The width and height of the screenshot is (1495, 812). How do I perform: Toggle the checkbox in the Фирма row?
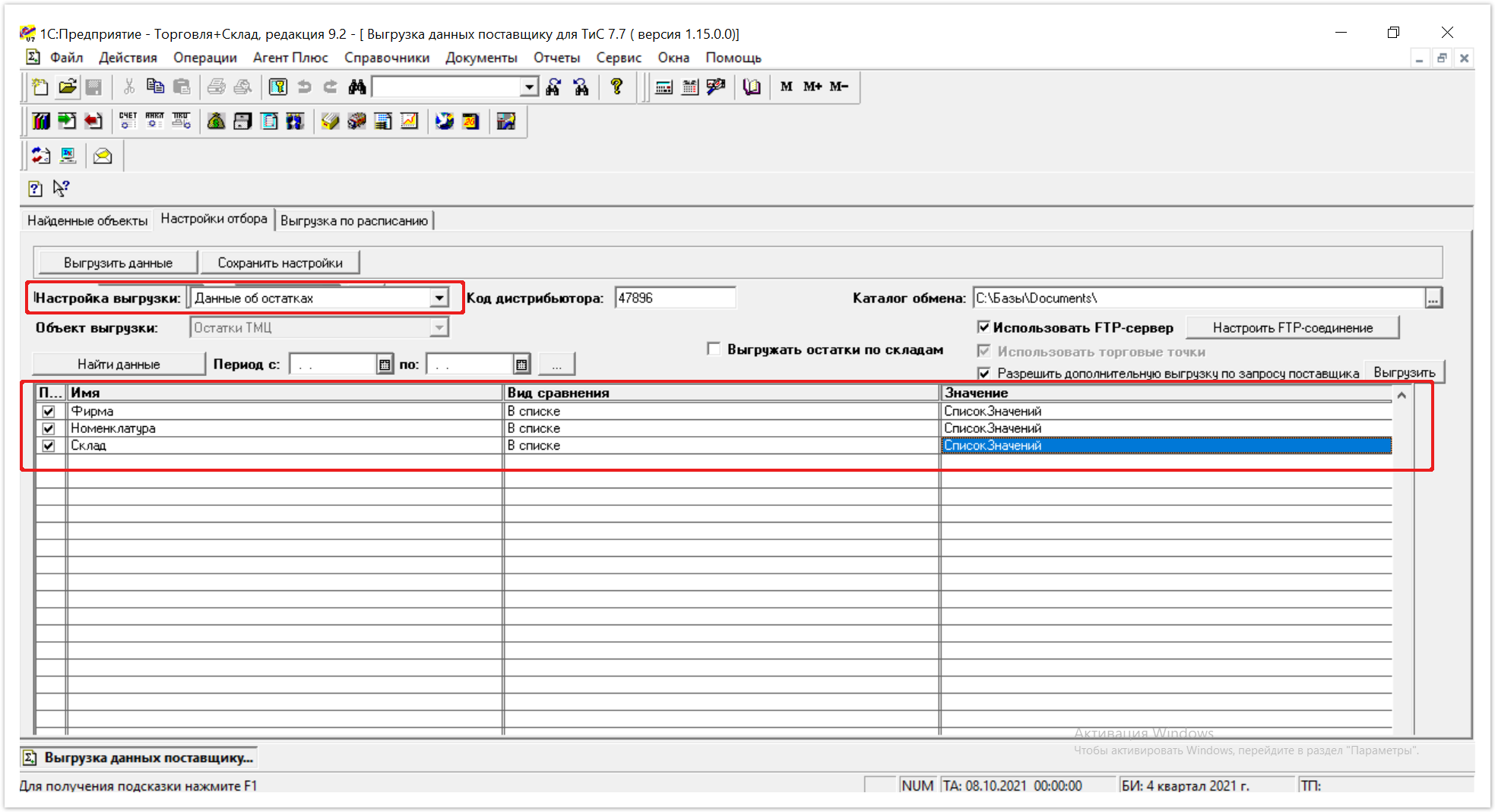[x=49, y=411]
